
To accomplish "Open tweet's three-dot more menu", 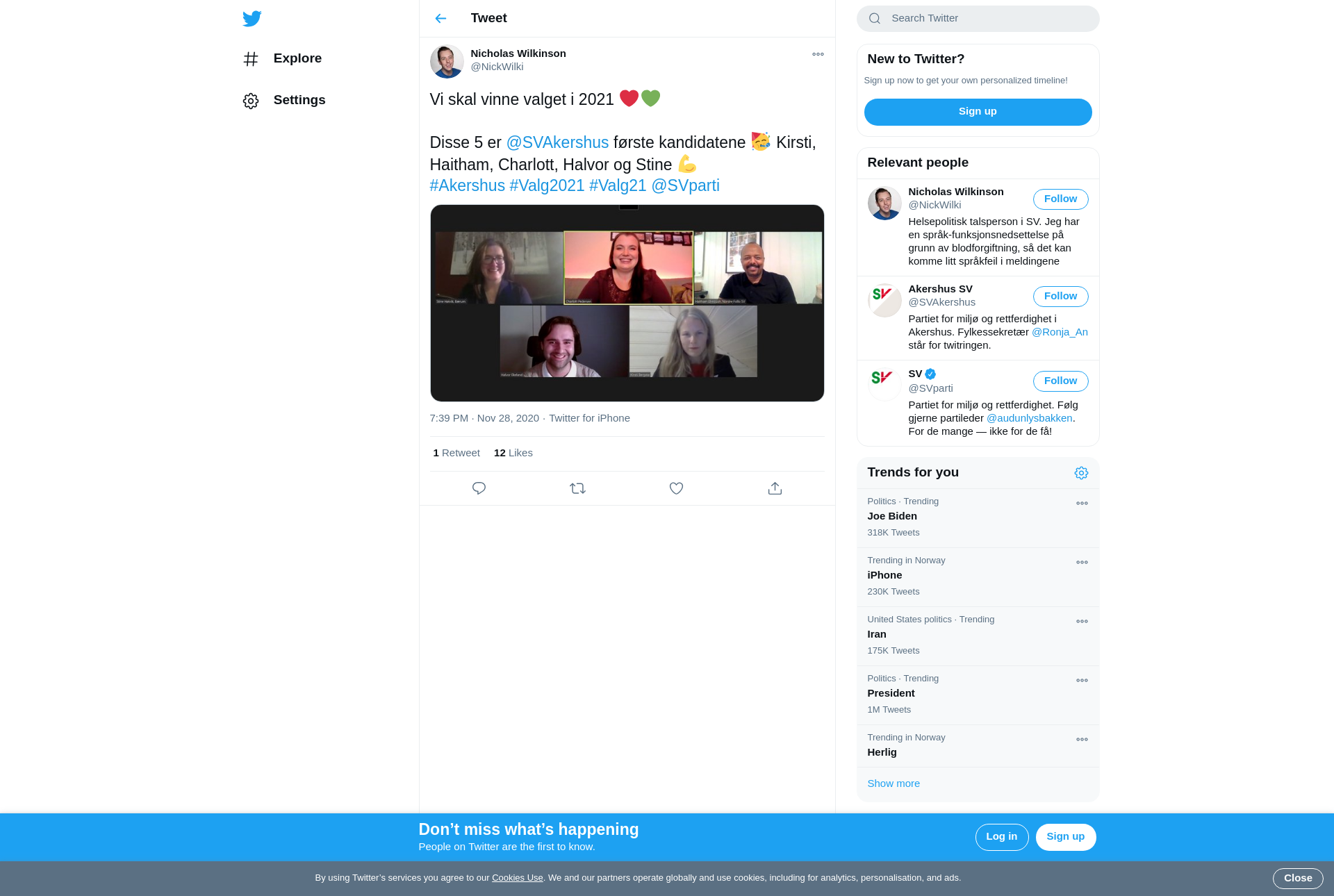I will (818, 54).
